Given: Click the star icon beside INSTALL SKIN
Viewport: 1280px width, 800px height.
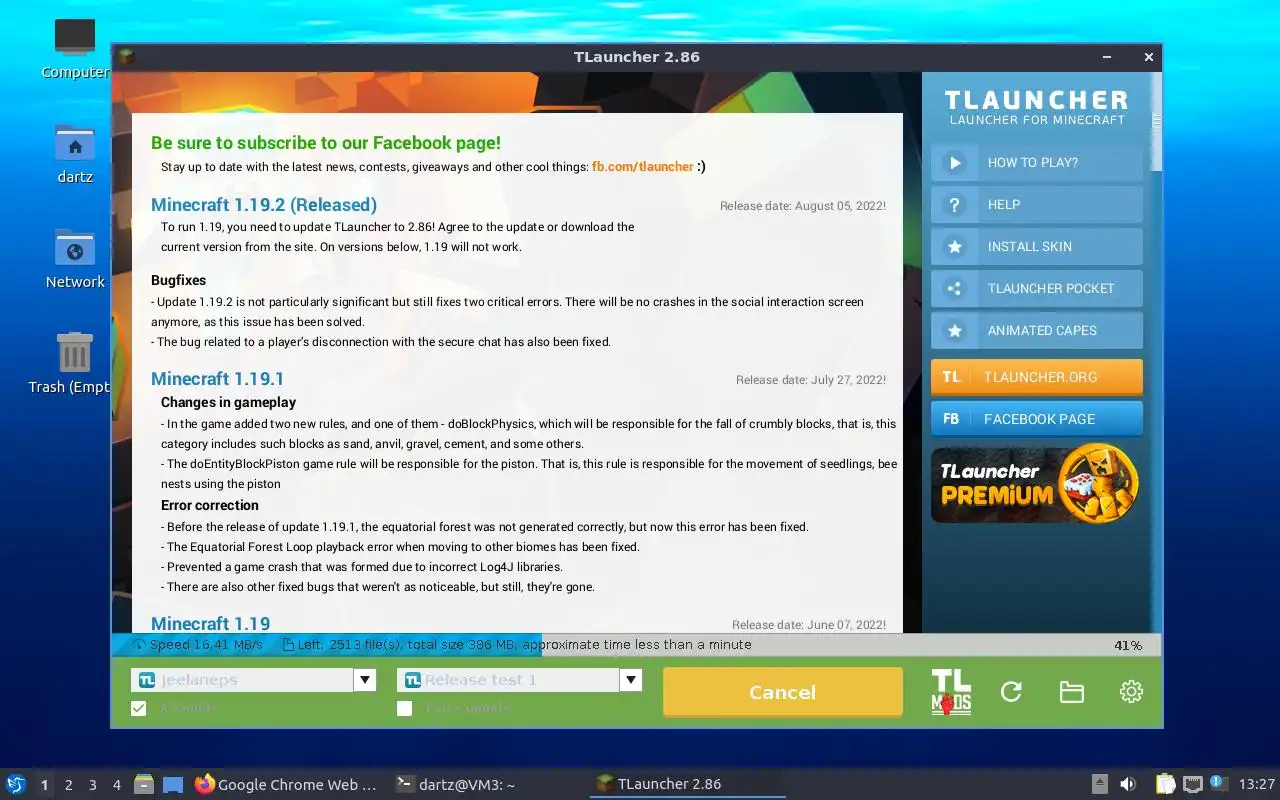Looking at the screenshot, I should click(x=955, y=247).
